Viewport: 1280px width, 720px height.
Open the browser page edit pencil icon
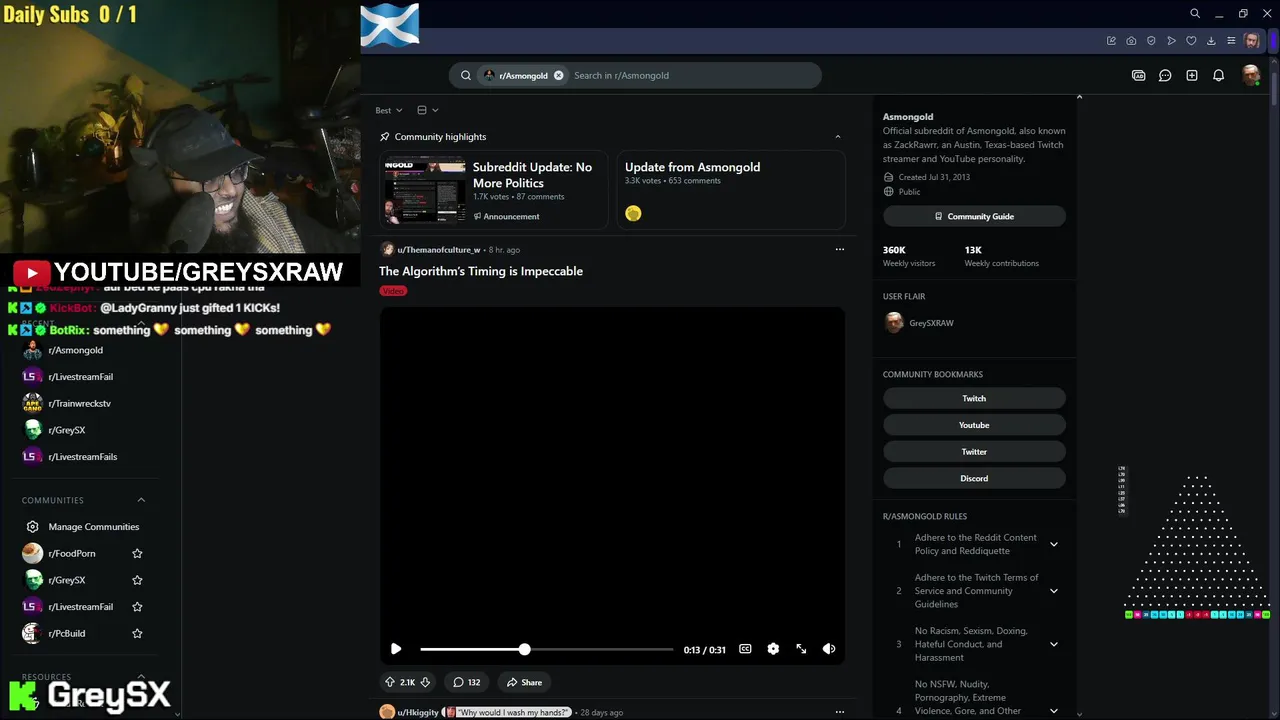[1111, 41]
